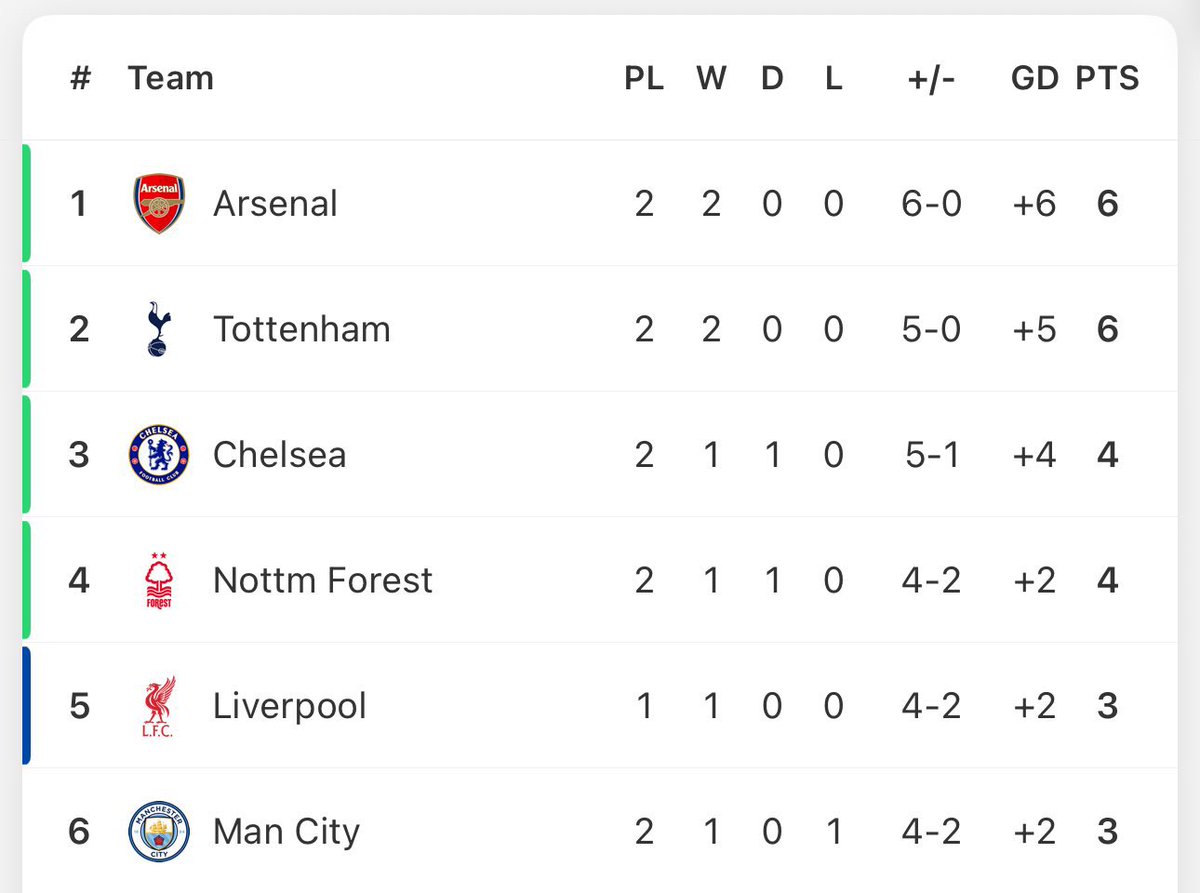The image size is (1200, 893).
Task: Open Nottm Forest team page
Action: click(x=322, y=580)
